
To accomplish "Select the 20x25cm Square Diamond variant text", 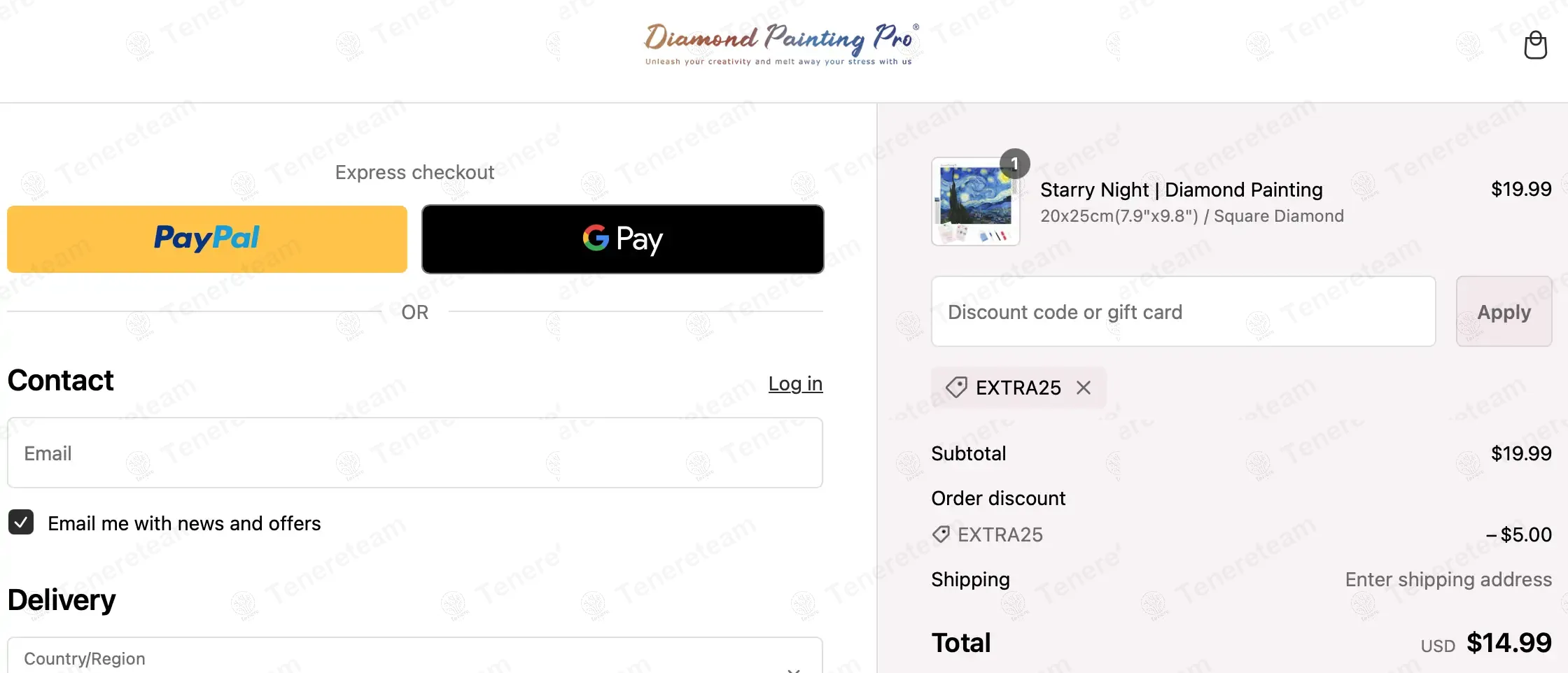I will point(1191,216).
